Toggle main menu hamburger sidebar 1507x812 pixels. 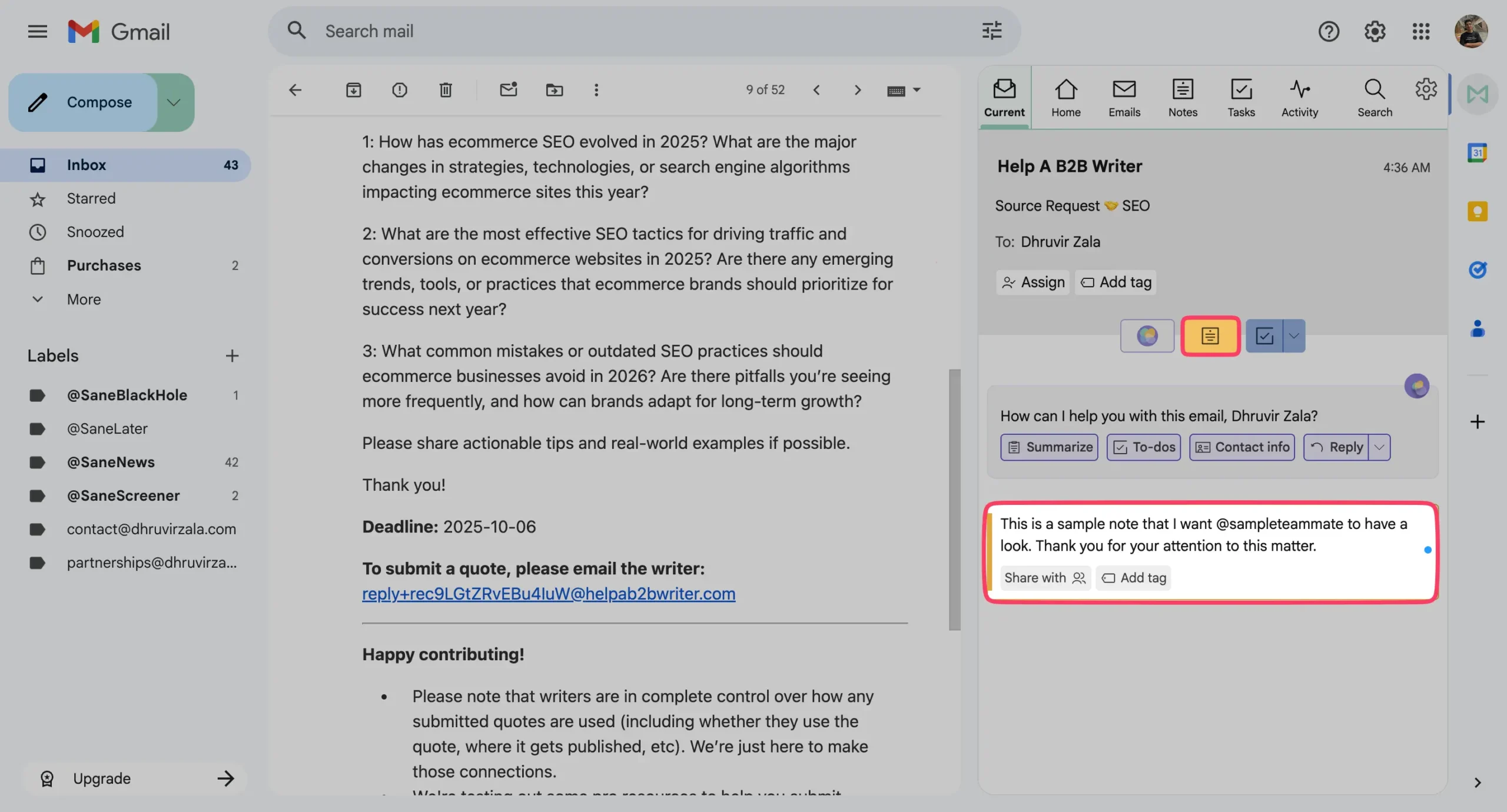click(x=37, y=31)
